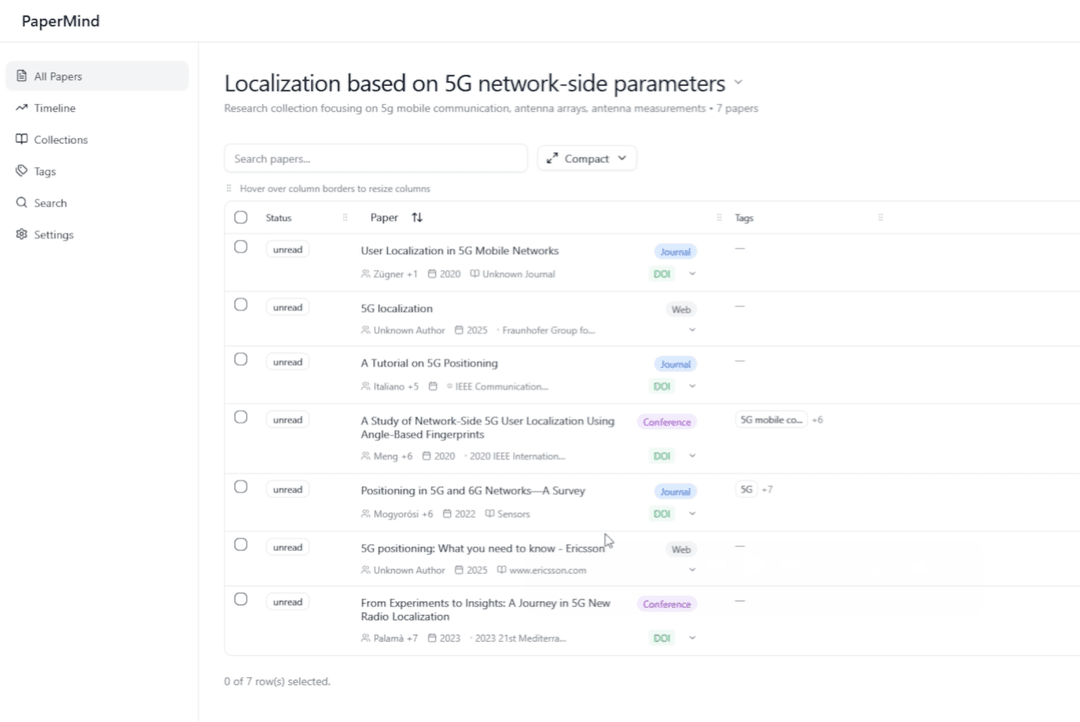Toggle the select-all checkbox in table header

(241, 218)
